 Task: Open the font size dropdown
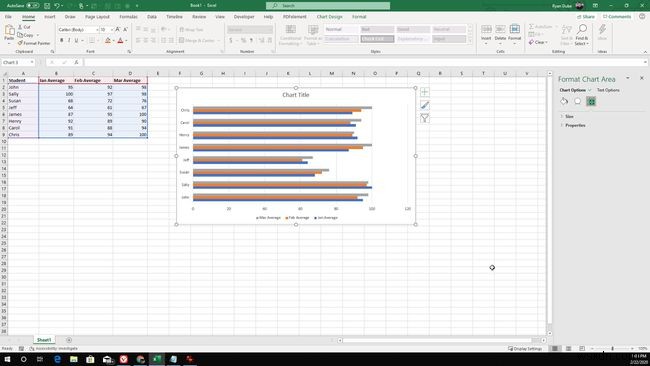112,30
